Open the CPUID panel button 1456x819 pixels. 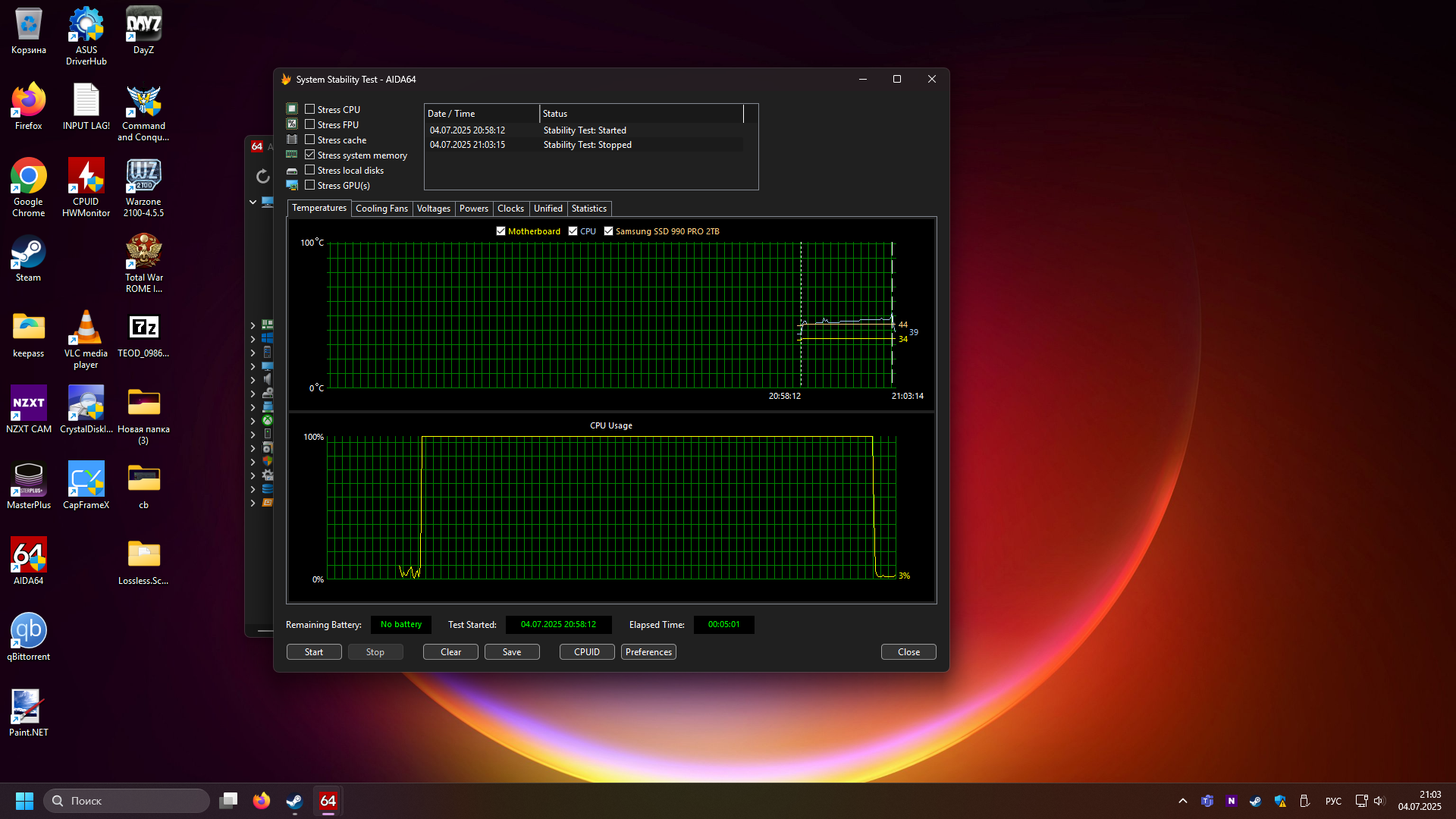pos(587,652)
